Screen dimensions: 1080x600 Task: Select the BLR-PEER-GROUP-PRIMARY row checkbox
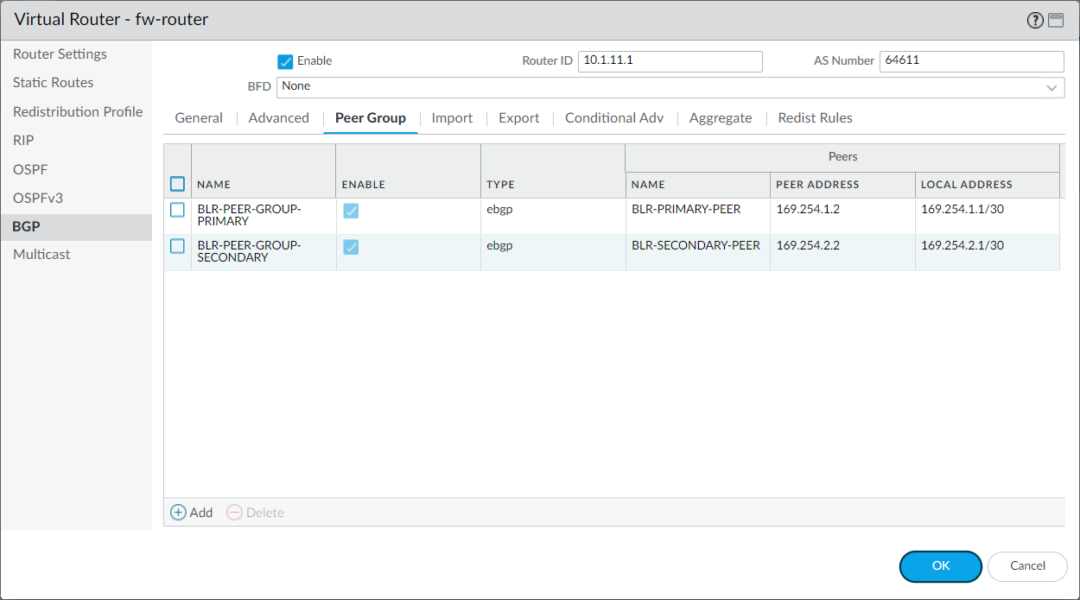point(177,209)
